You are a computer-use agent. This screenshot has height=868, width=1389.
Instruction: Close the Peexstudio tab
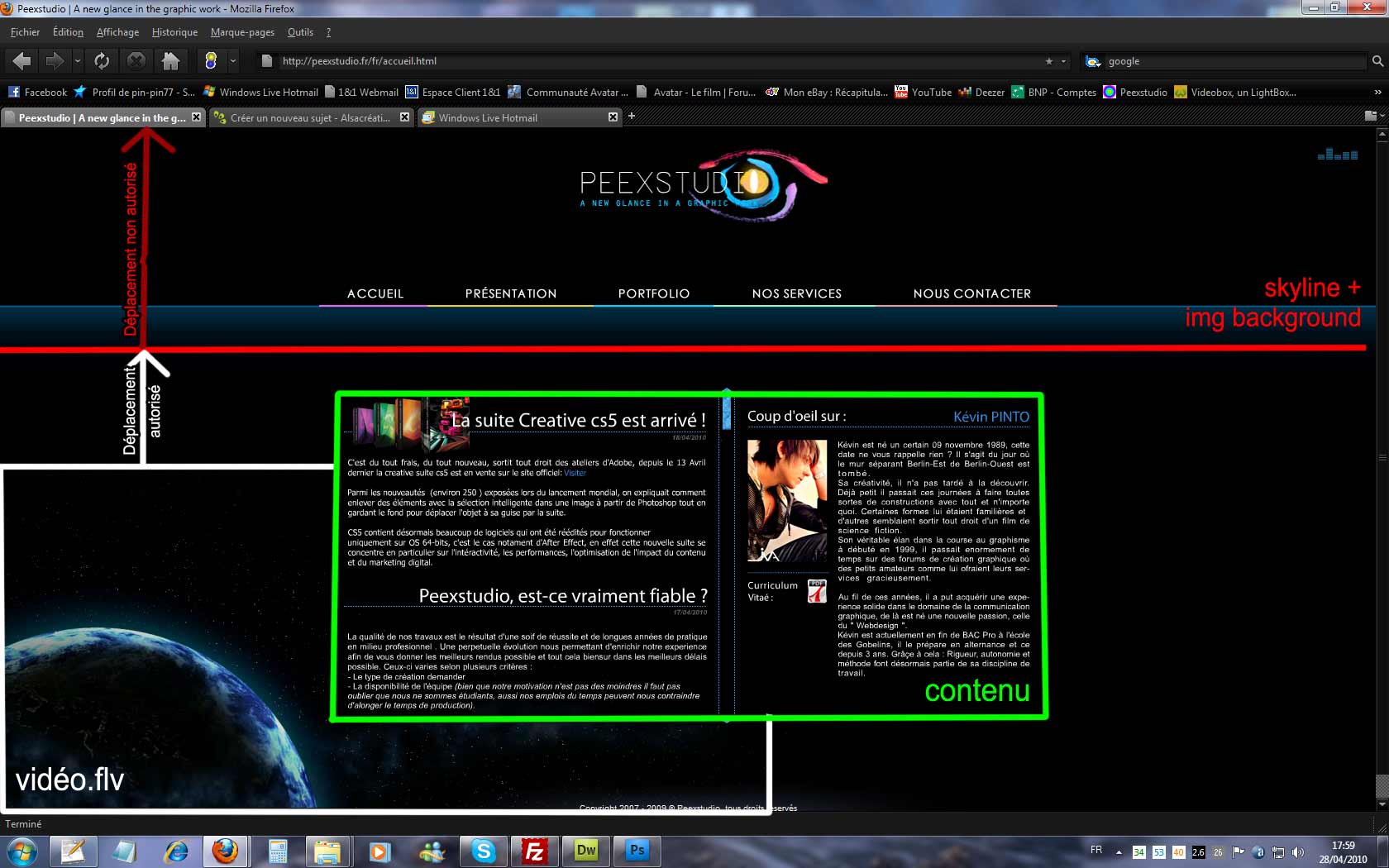(x=196, y=117)
